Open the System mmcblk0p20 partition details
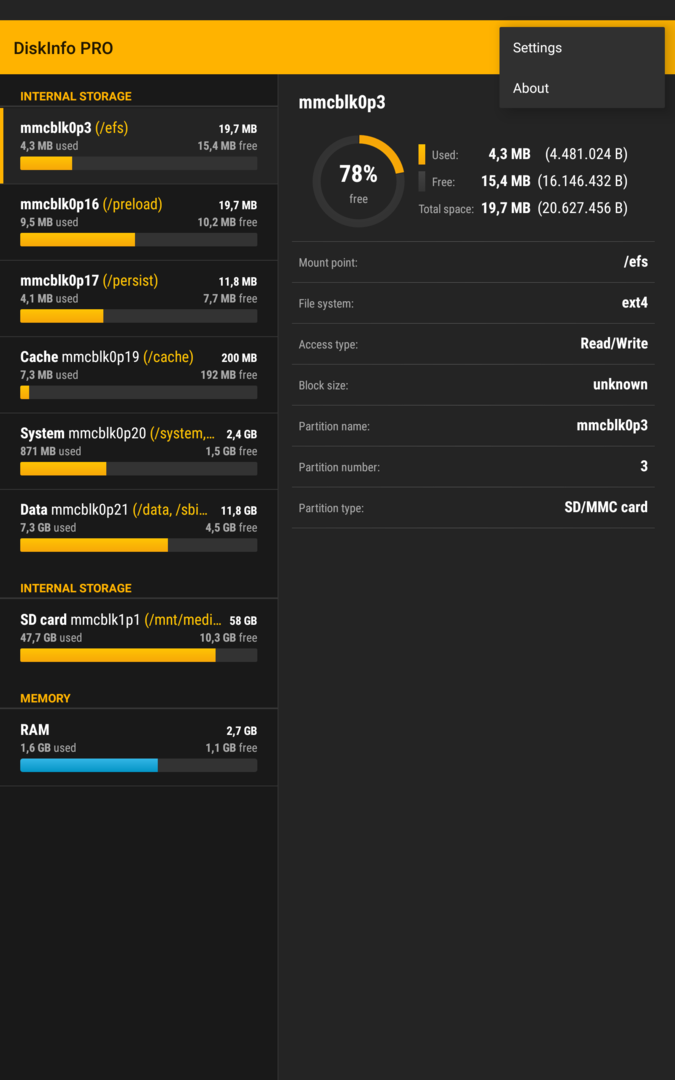 tap(138, 452)
